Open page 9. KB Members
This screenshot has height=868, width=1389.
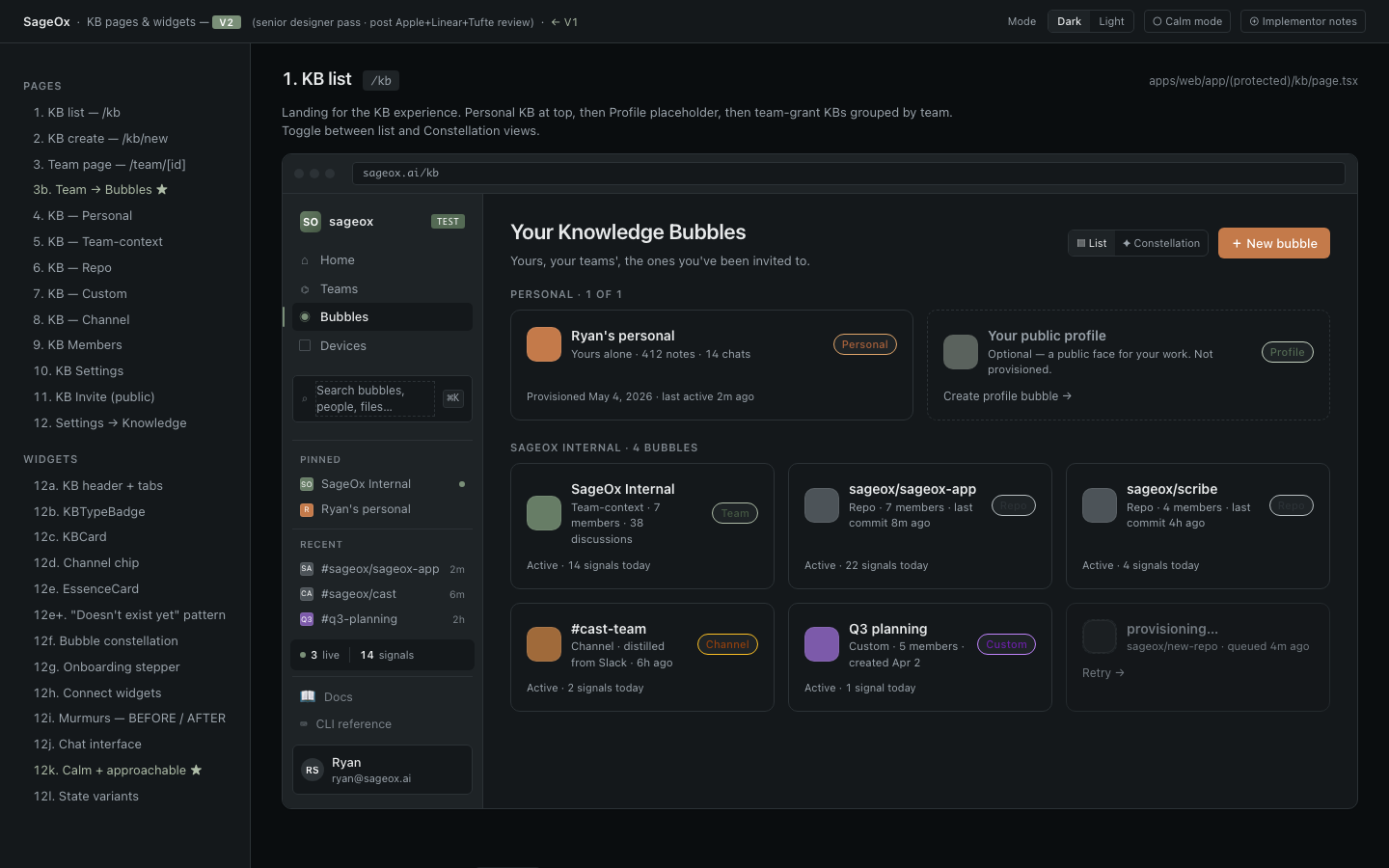[x=78, y=345]
